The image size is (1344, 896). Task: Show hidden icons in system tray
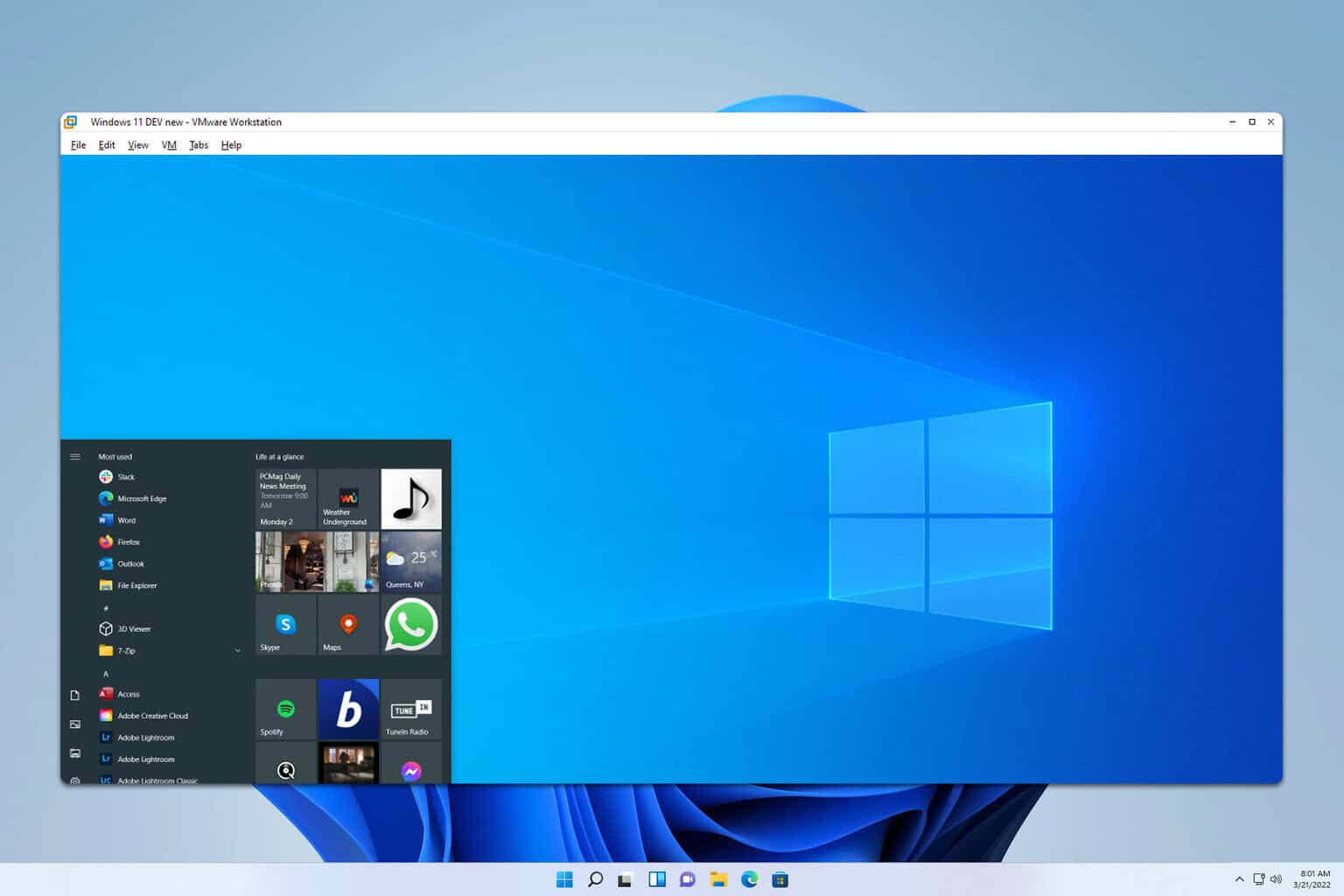coord(1239,879)
